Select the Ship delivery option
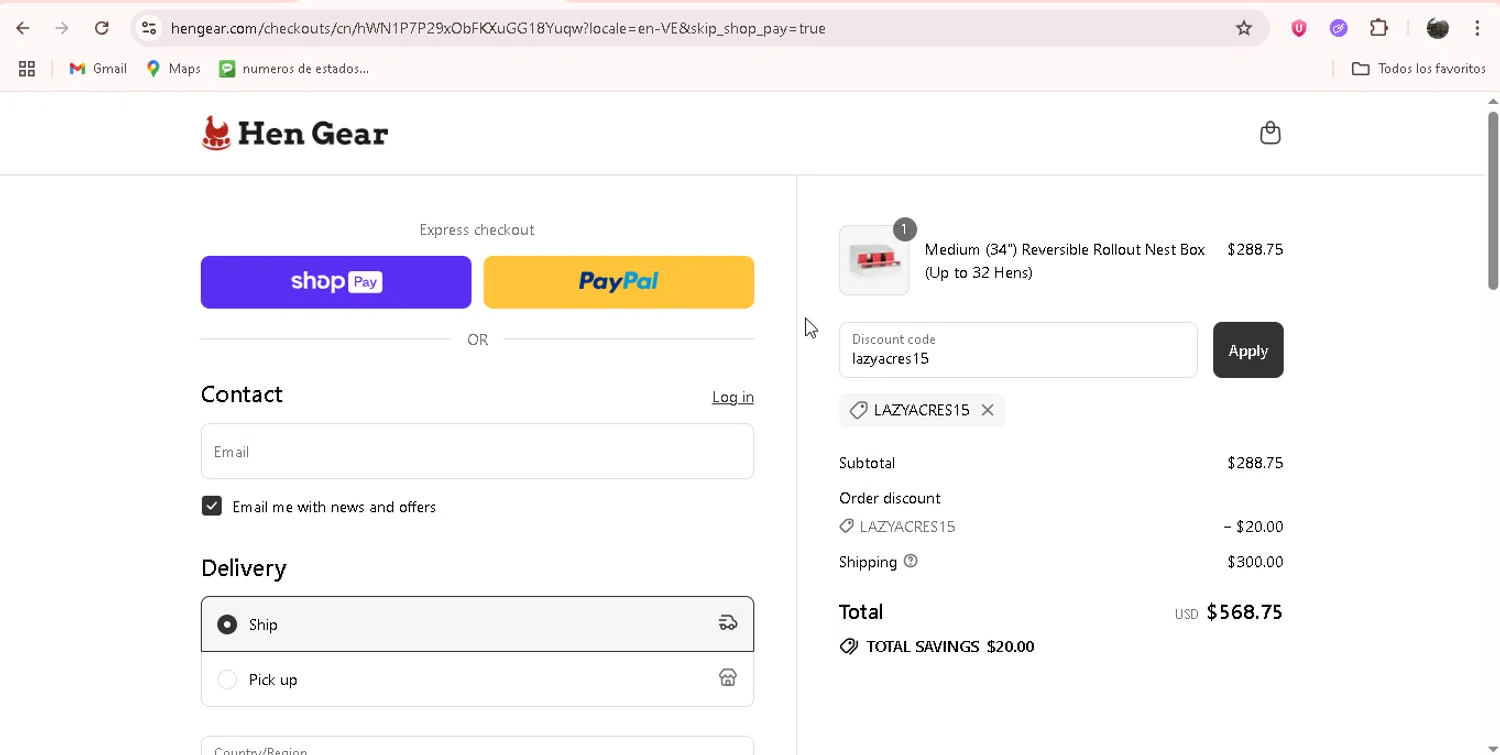Viewport: 1500px width, 755px height. point(477,624)
